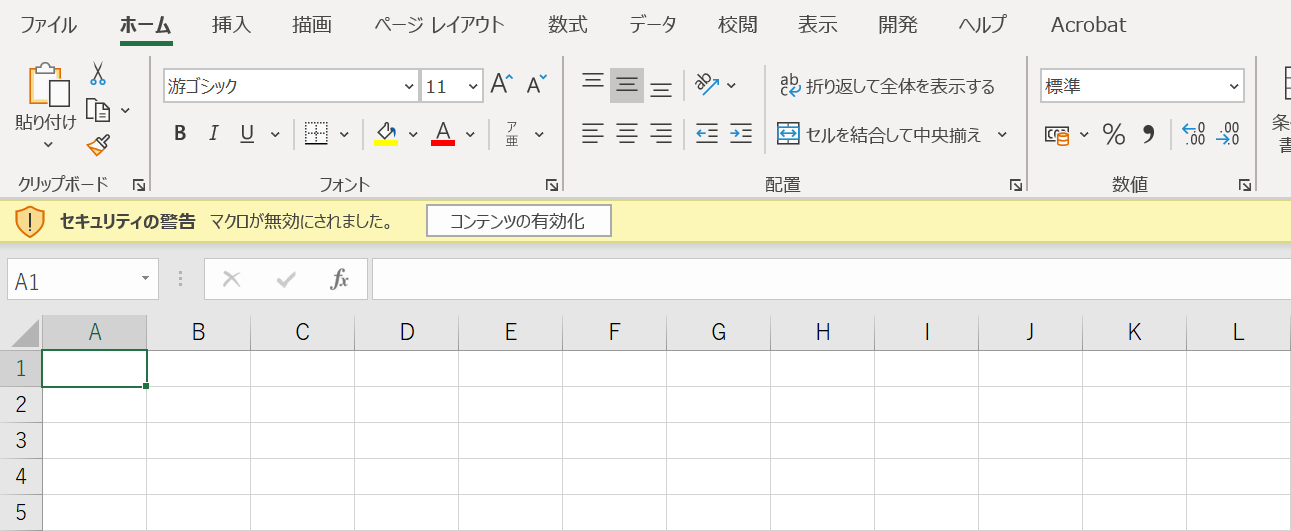
Task: Open Insert Function fx icon
Action: [340, 280]
